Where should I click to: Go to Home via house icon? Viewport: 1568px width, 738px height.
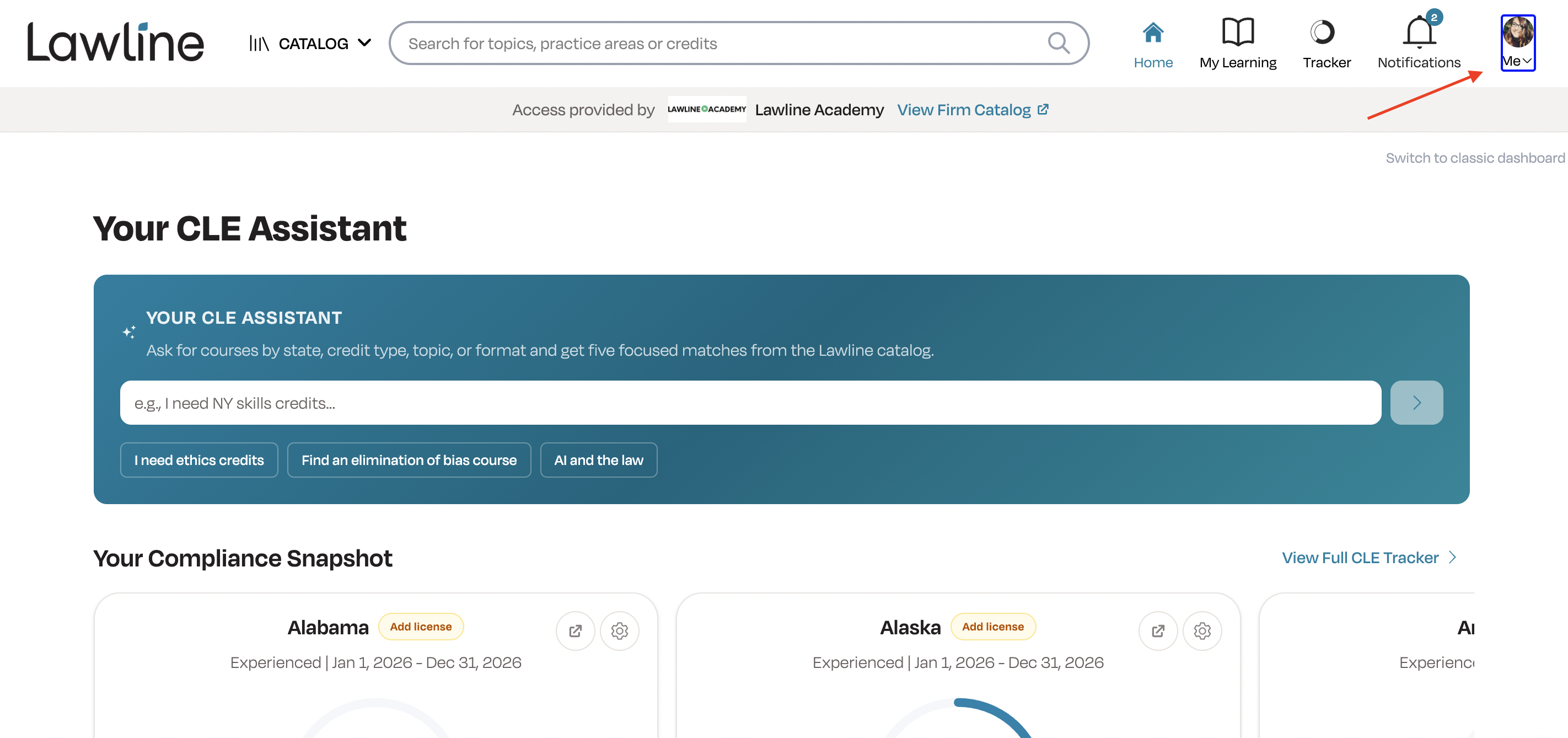(x=1153, y=33)
